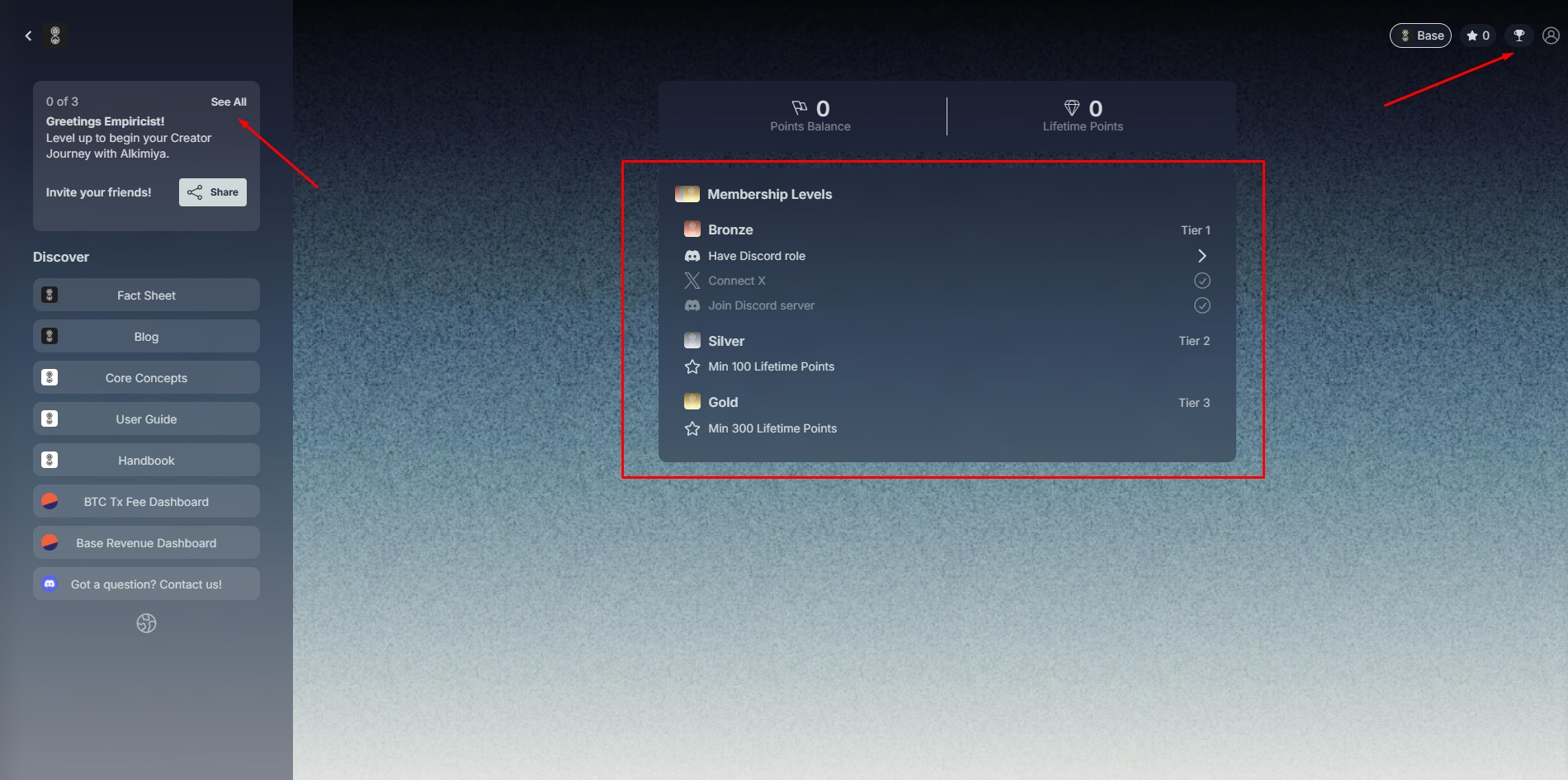Click the star points counter
Image resolution: width=1568 pixels, height=780 pixels.
[x=1477, y=35]
